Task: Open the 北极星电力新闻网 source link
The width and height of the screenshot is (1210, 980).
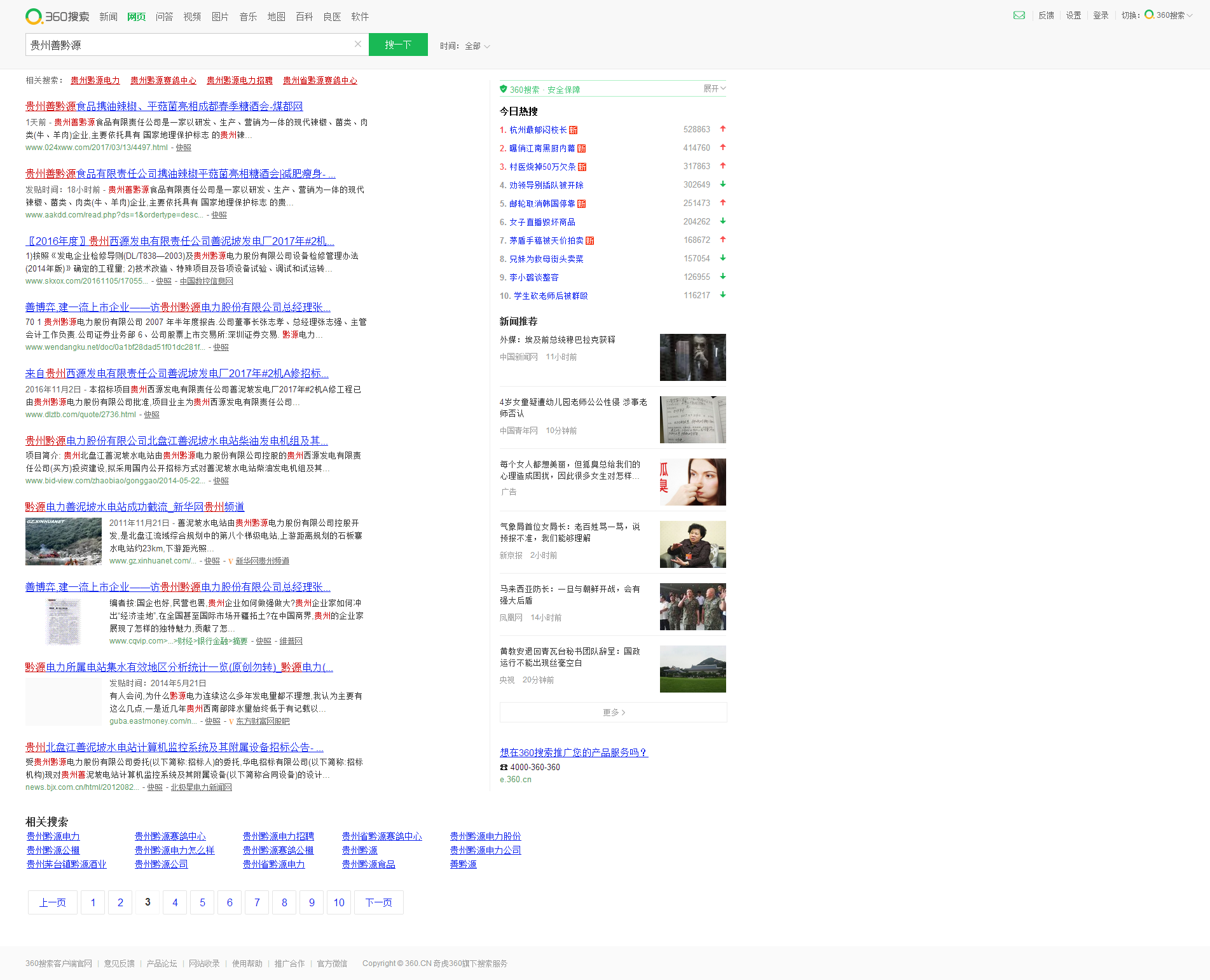Action: pos(202,787)
